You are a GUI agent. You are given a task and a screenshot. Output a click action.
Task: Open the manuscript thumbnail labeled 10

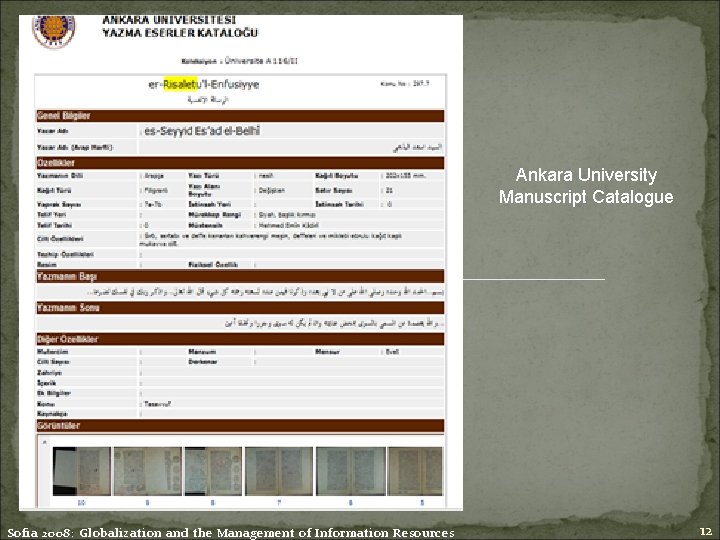(x=82, y=471)
